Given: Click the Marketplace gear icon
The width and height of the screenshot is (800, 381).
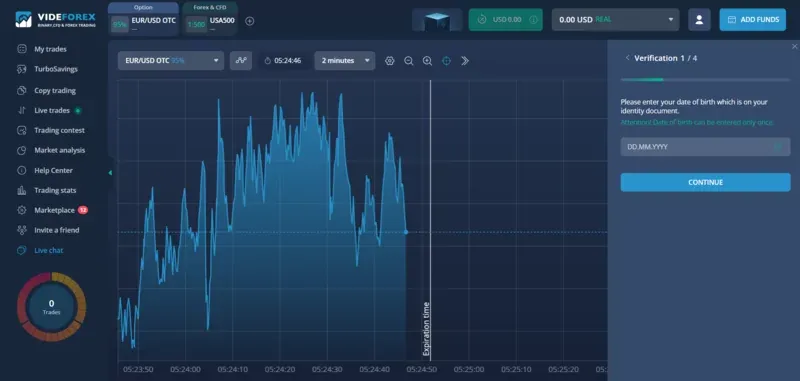Looking at the screenshot, I should tap(21, 210).
